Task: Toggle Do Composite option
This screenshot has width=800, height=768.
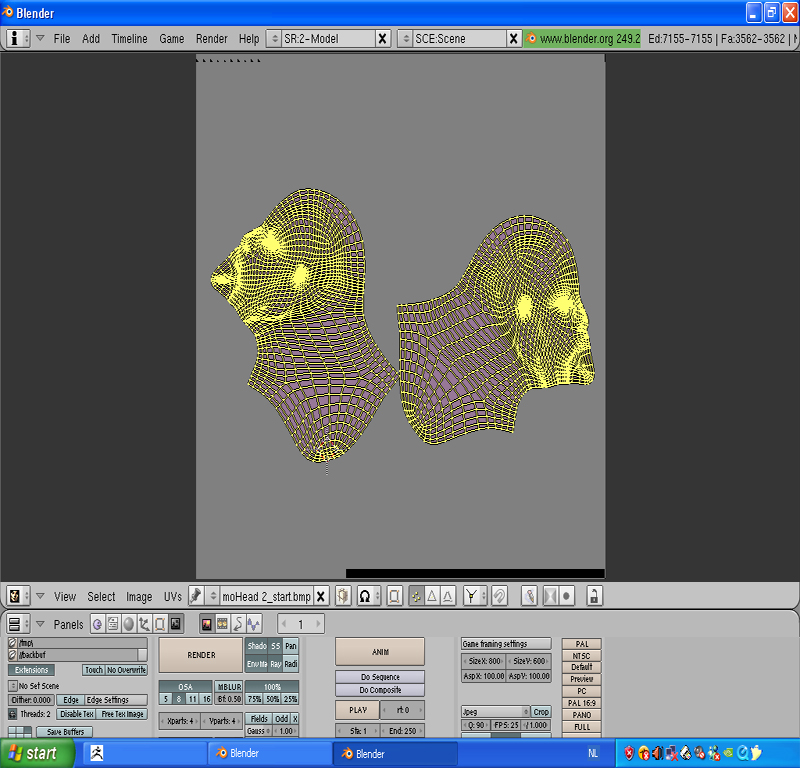Action: (x=380, y=690)
